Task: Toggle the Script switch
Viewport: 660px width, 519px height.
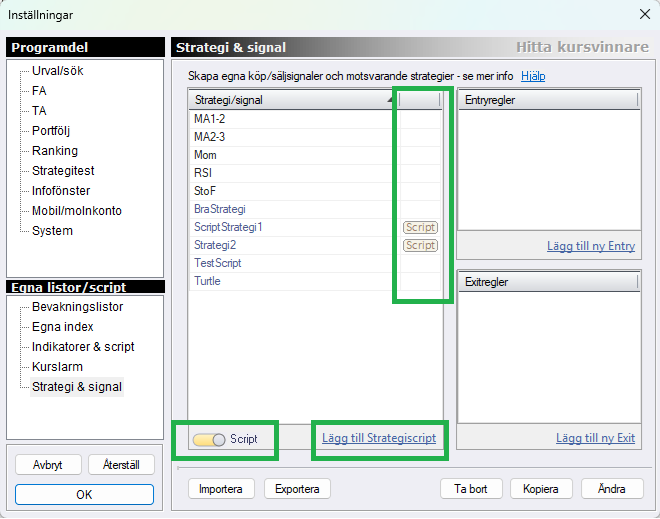Action: pos(210,439)
